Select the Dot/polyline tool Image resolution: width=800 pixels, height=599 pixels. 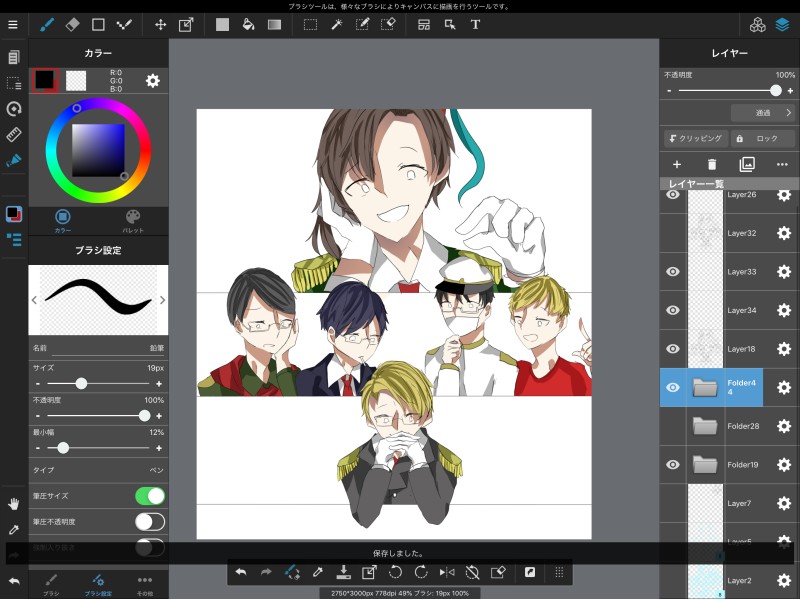pos(124,24)
